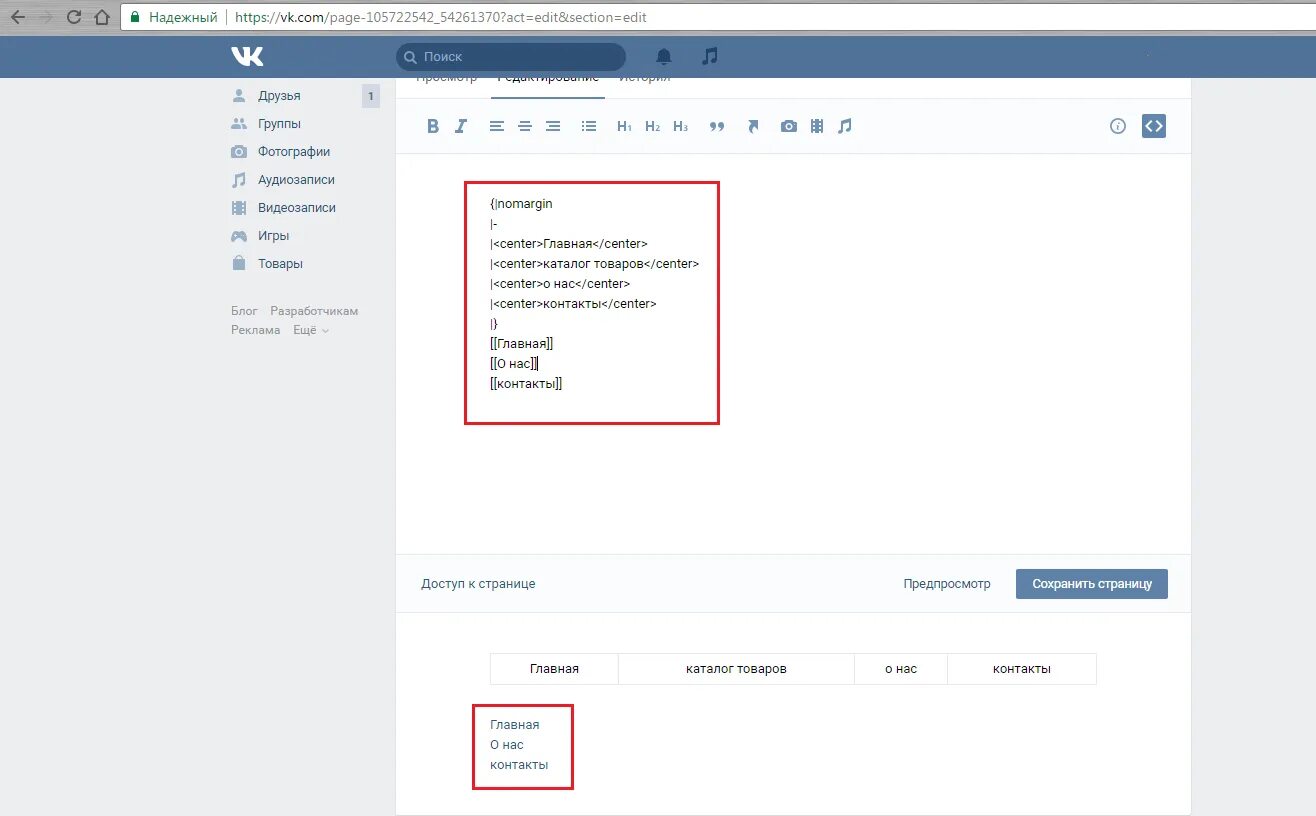1316x816 pixels.
Task: Toggle italic formatting
Action: click(461, 126)
